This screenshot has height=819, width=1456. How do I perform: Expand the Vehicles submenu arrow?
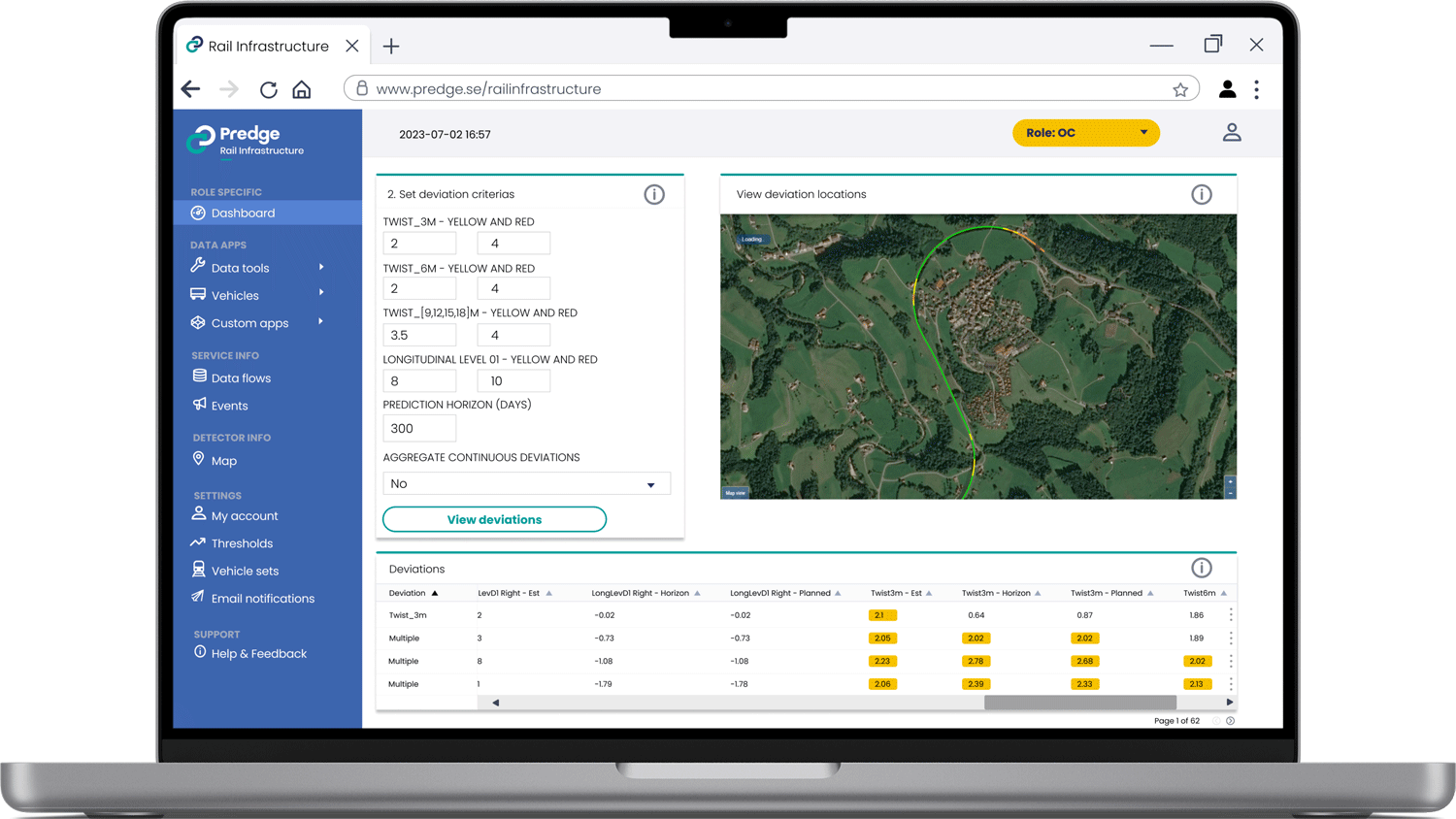321,293
